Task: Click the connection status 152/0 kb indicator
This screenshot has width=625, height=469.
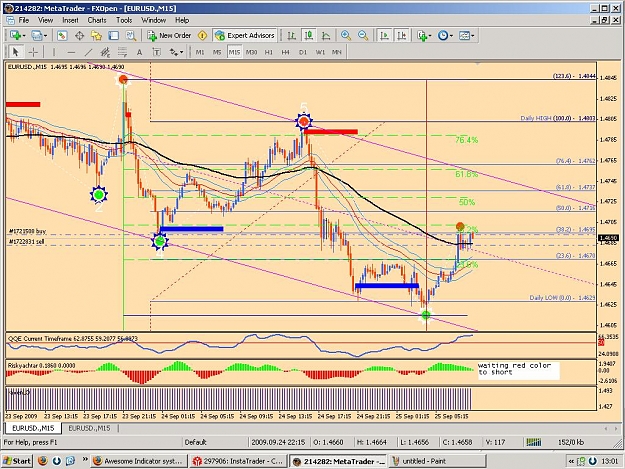Action: click(571, 442)
